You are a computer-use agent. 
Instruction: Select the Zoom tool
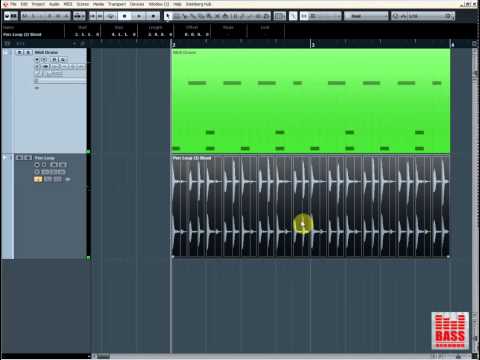(209, 16)
